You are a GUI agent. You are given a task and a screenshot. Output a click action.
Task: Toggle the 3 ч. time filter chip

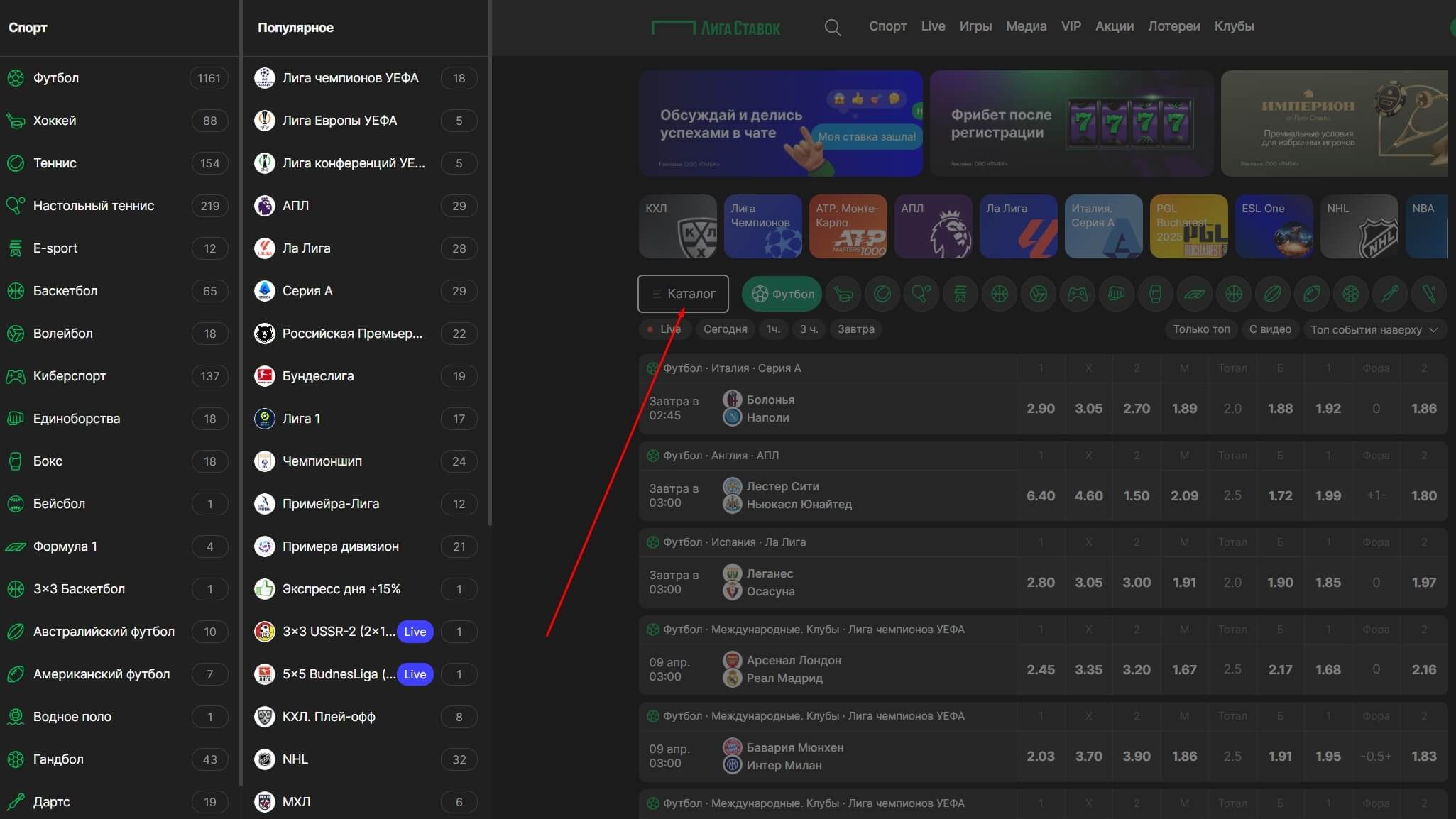809,329
